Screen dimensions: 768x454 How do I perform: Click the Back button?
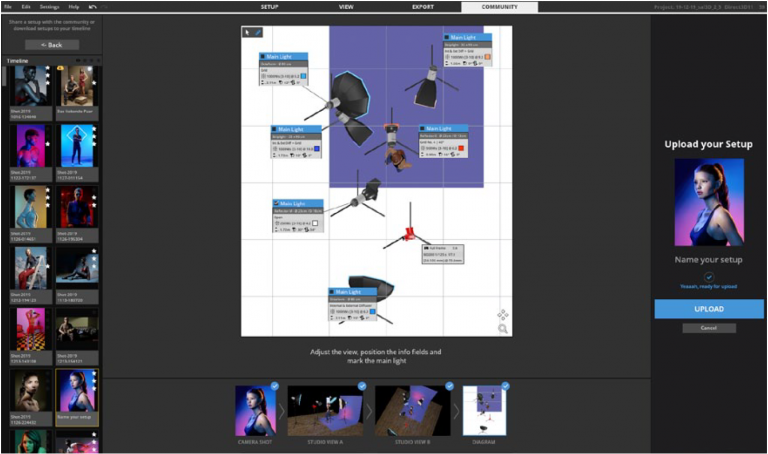point(52,45)
